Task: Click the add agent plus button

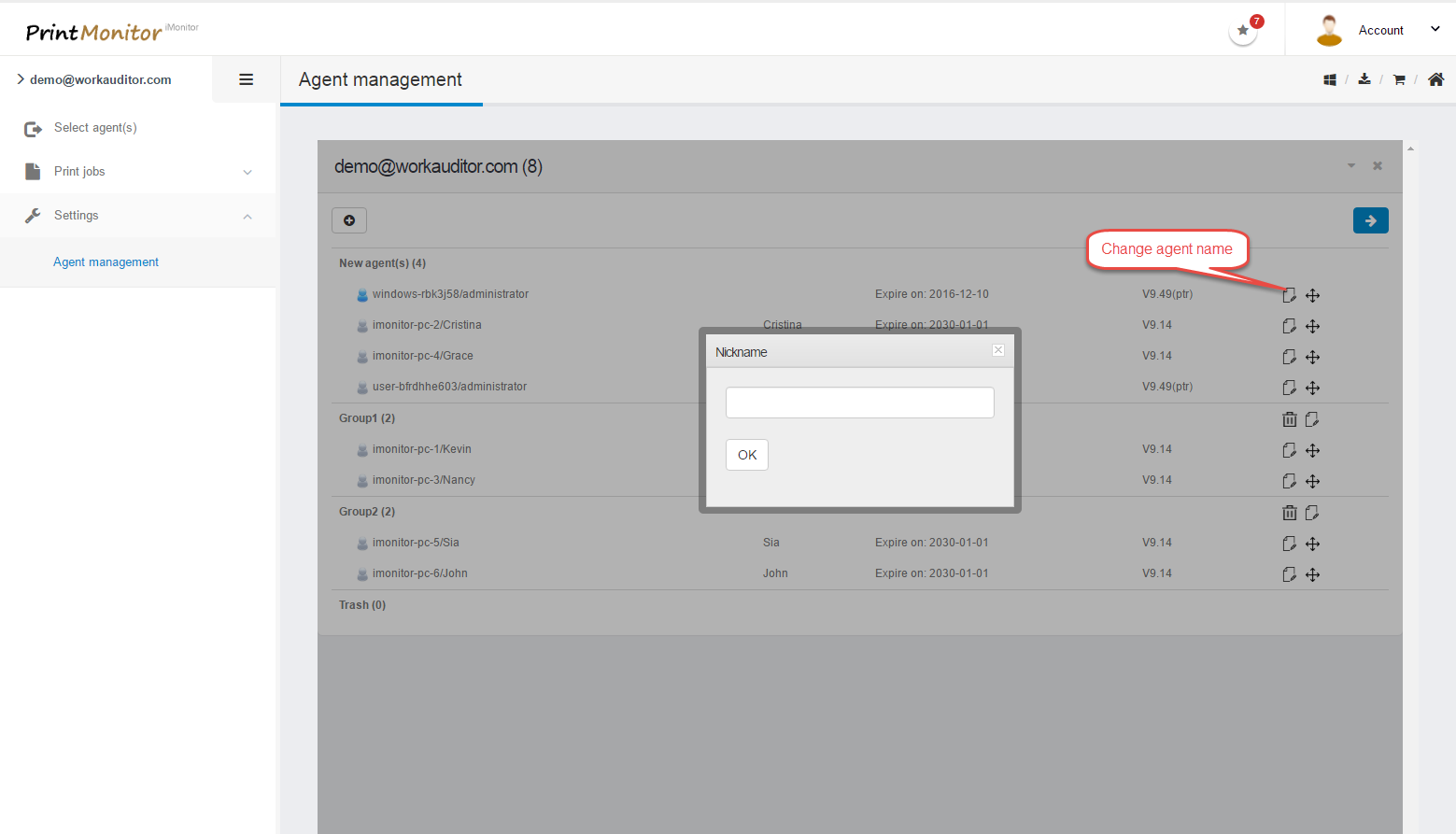Action: coord(349,220)
